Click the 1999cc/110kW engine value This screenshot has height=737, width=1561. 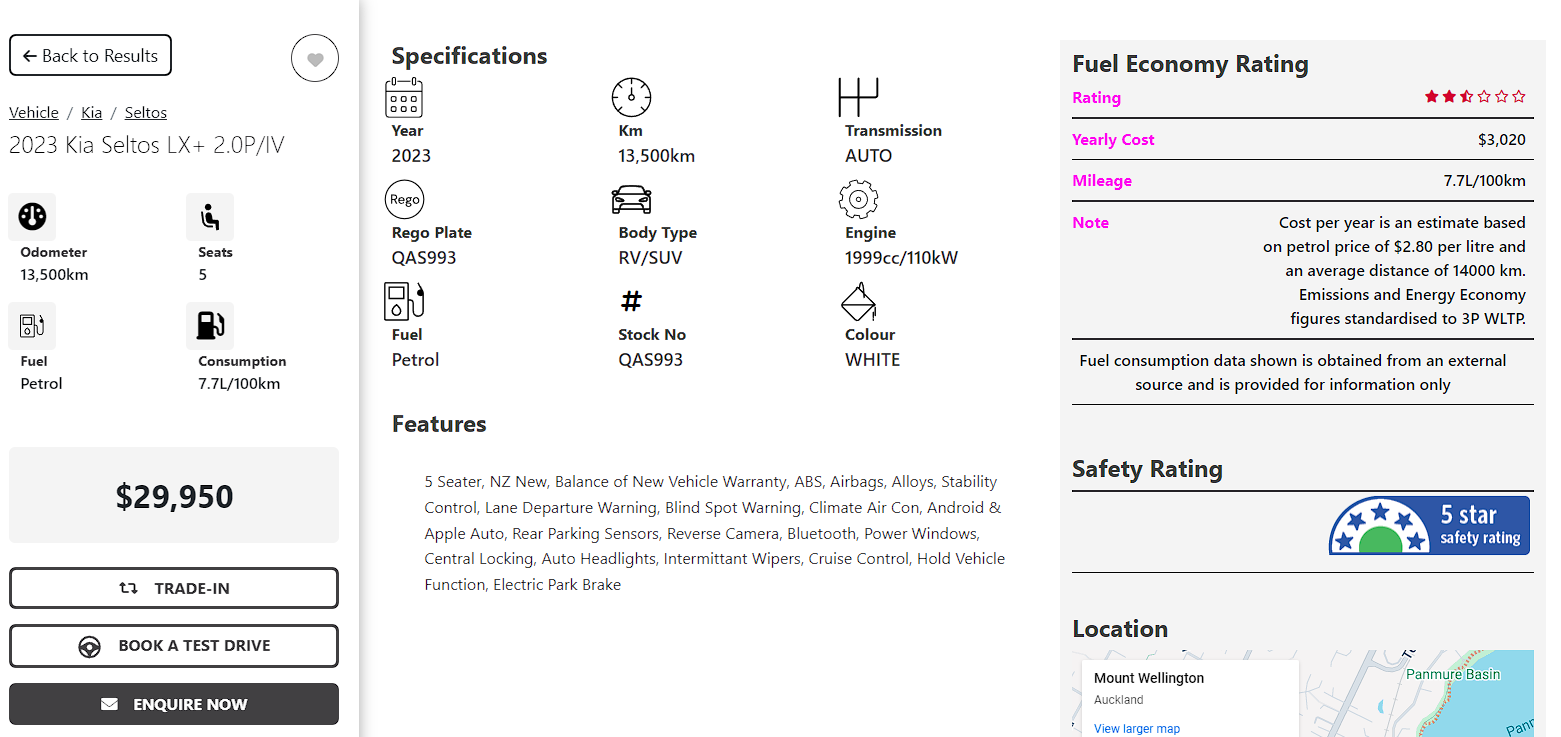pyautogui.click(x=901, y=257)
